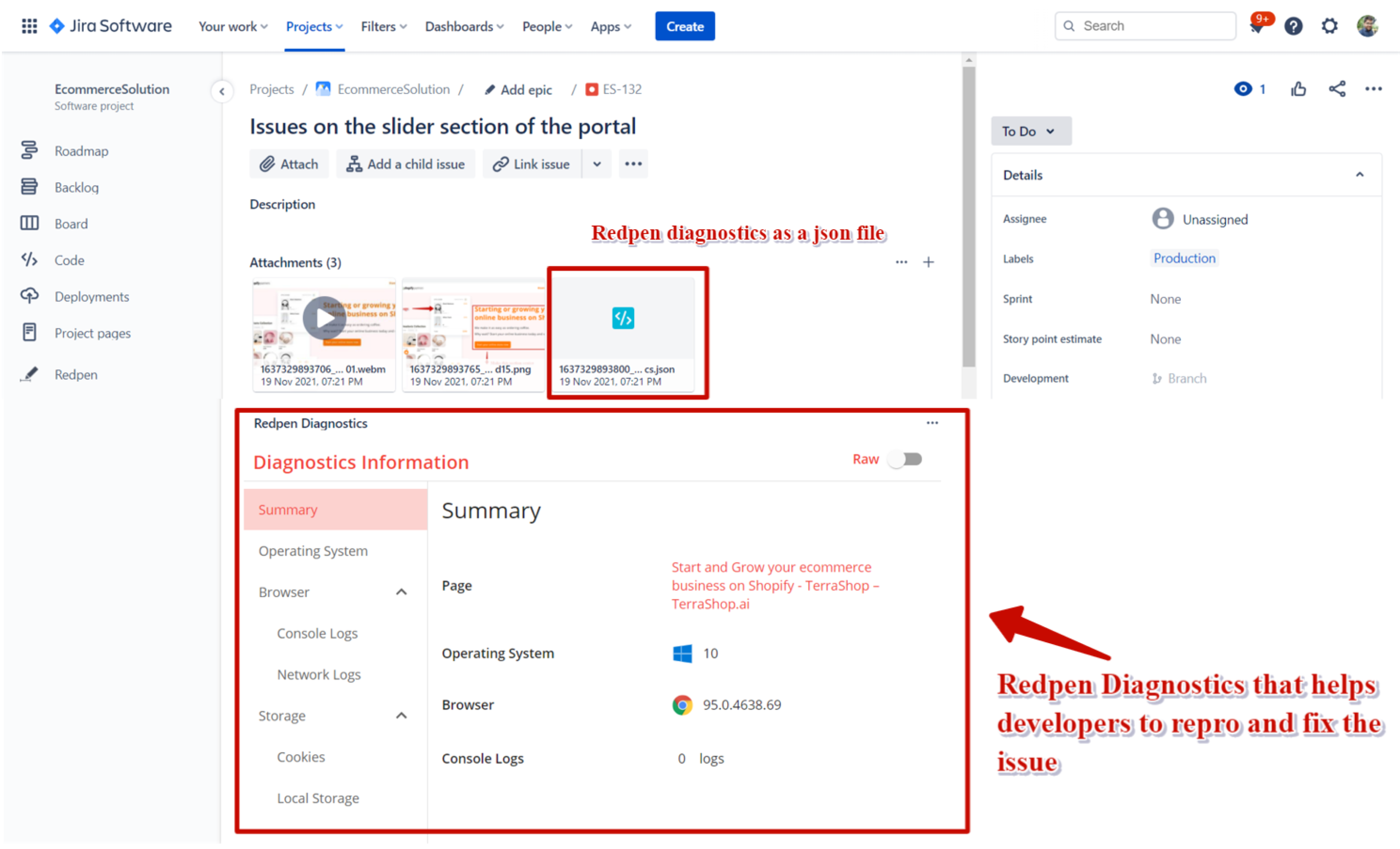The height and width of the screenshot is (849, 1400).
Task: Click the share icon
Action: pyautogui.click(x=1337, y=88)
